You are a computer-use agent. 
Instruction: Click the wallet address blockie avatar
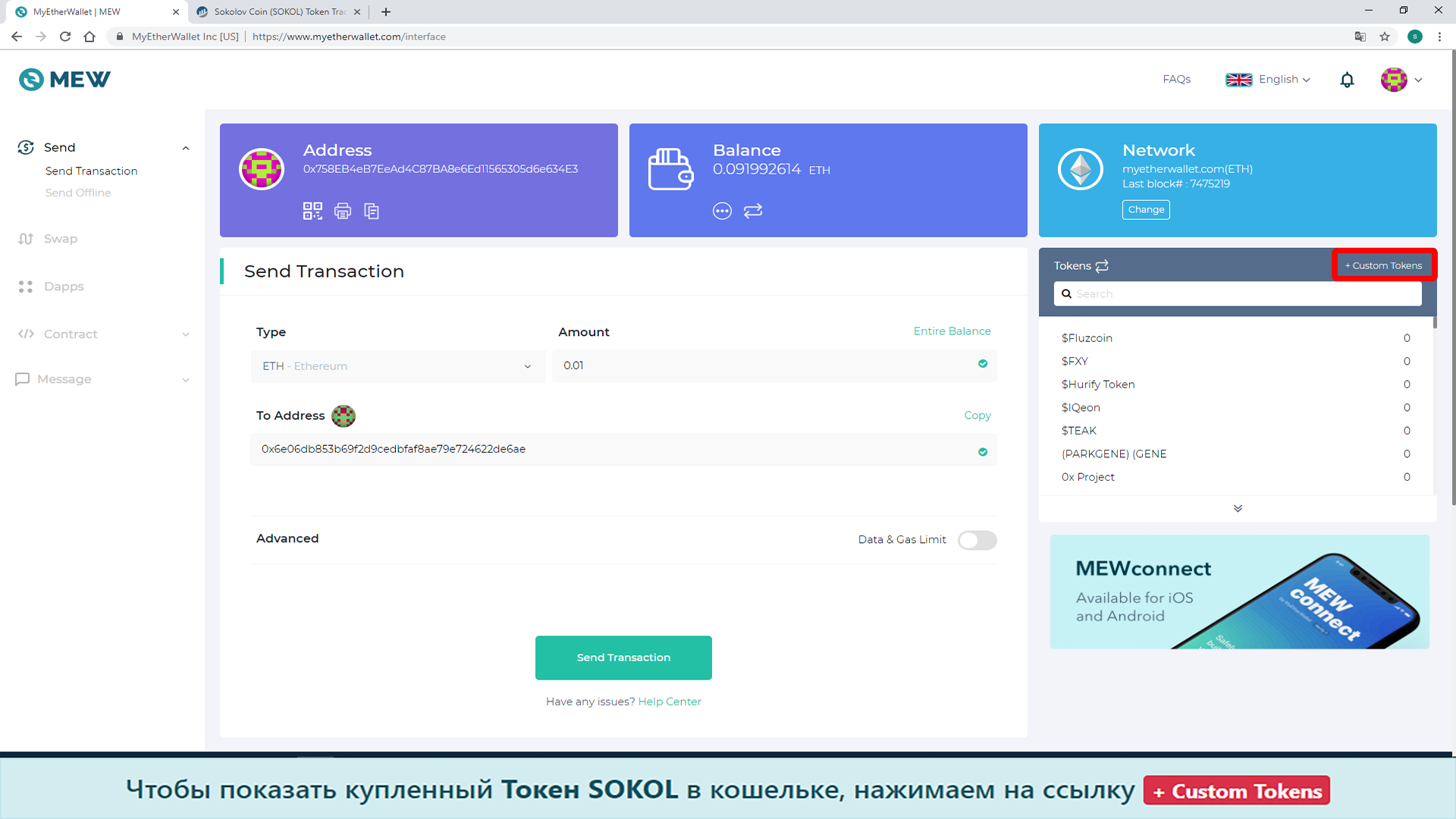point(262,169)
